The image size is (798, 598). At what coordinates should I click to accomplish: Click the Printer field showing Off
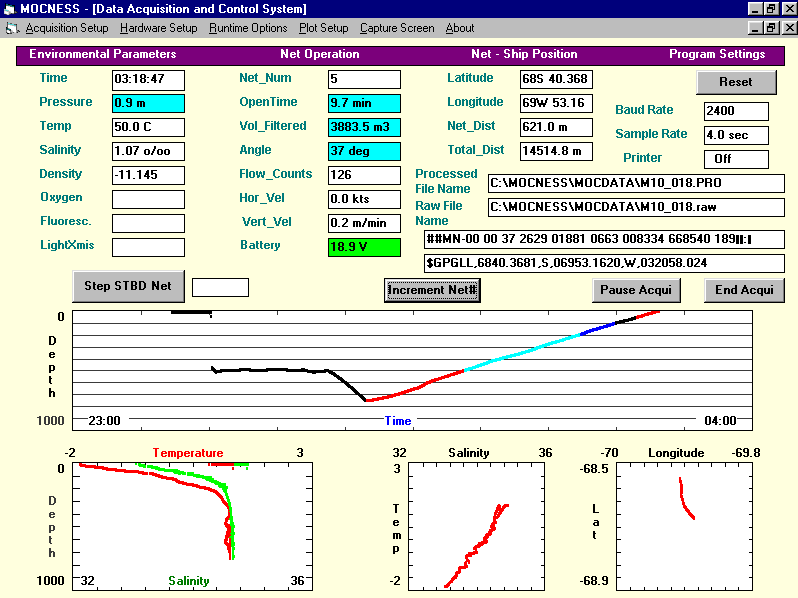736,159
